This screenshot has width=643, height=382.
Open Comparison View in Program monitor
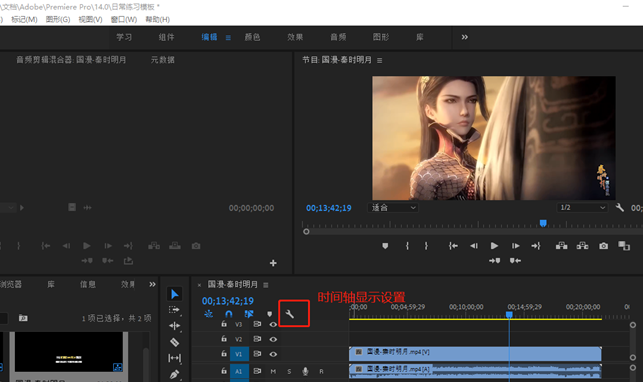coord(624,246)
